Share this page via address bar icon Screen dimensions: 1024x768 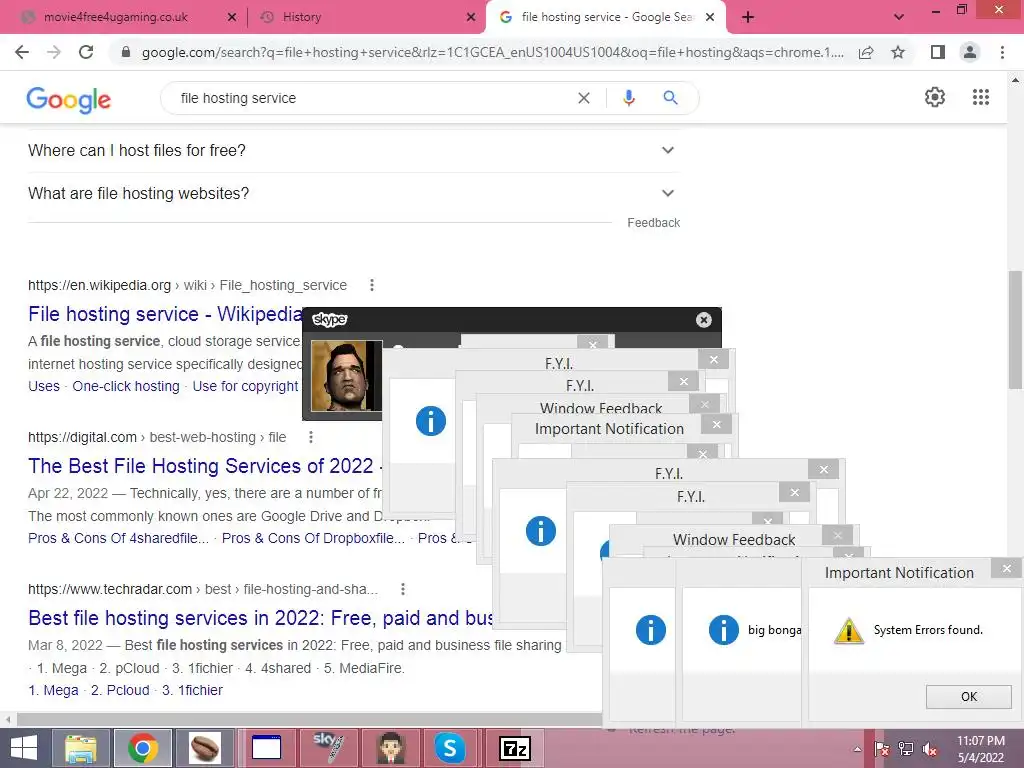(866, 52)
